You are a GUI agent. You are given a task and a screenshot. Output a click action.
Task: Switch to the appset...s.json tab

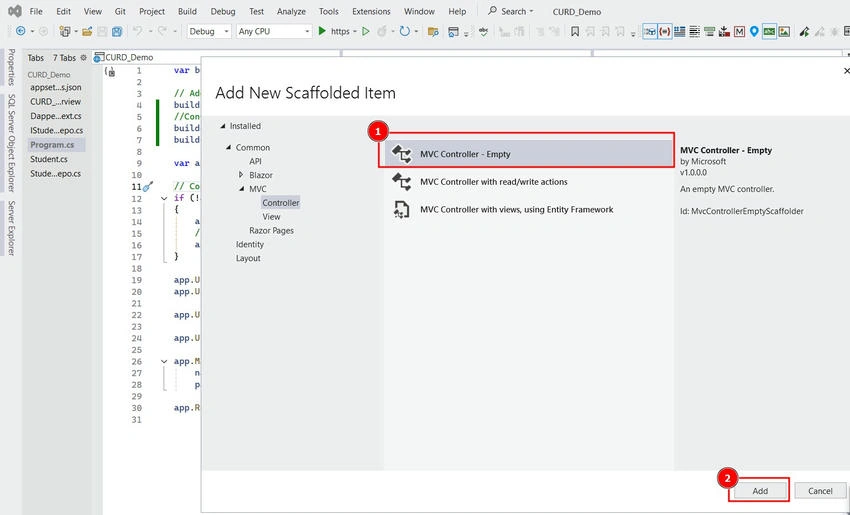coord(56,87)
